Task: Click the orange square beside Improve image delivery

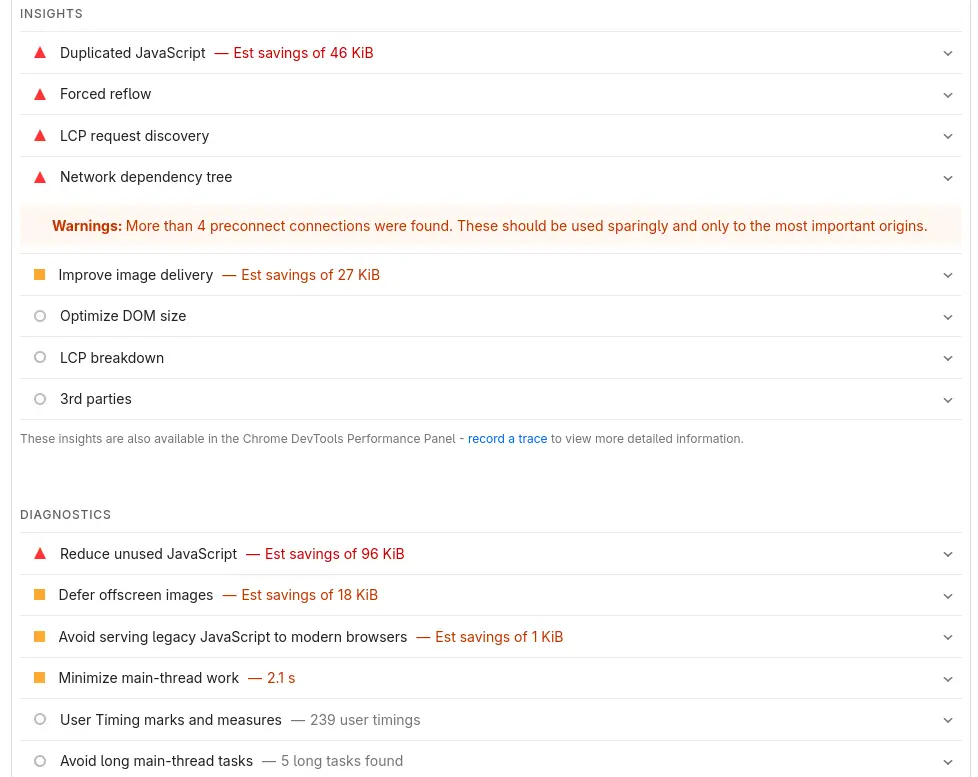Action: coord(40,275)
